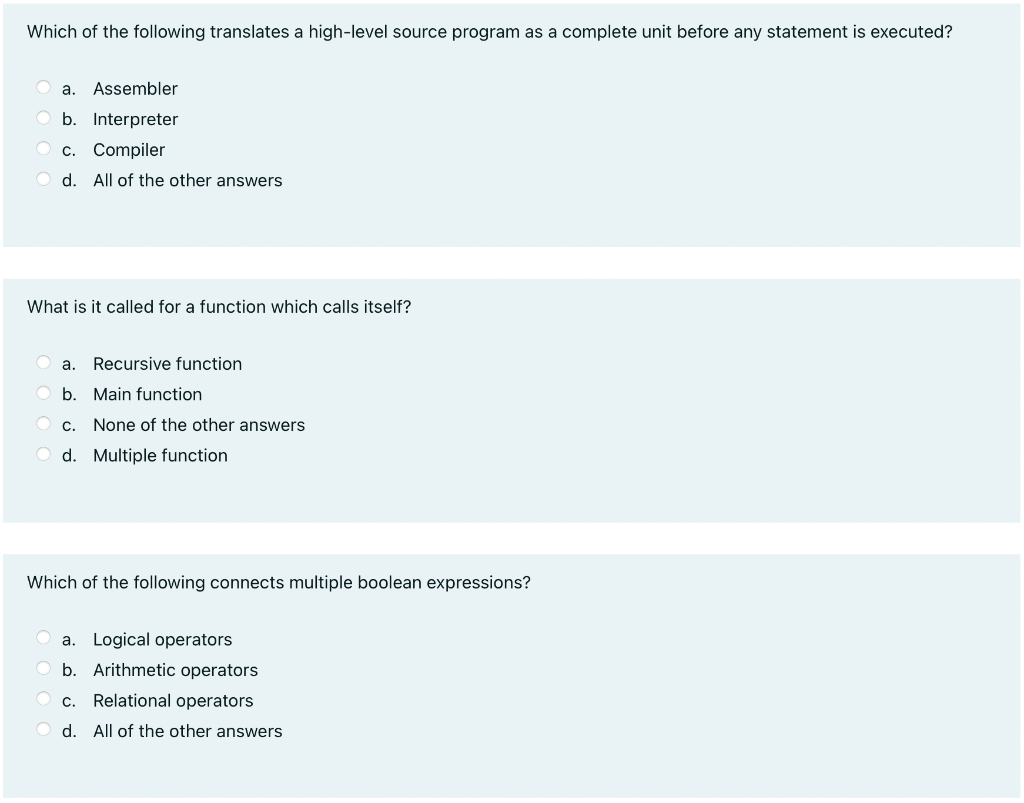Pick option d in the boolean expressions question
1024x803 pixels.
click(43, 728)
